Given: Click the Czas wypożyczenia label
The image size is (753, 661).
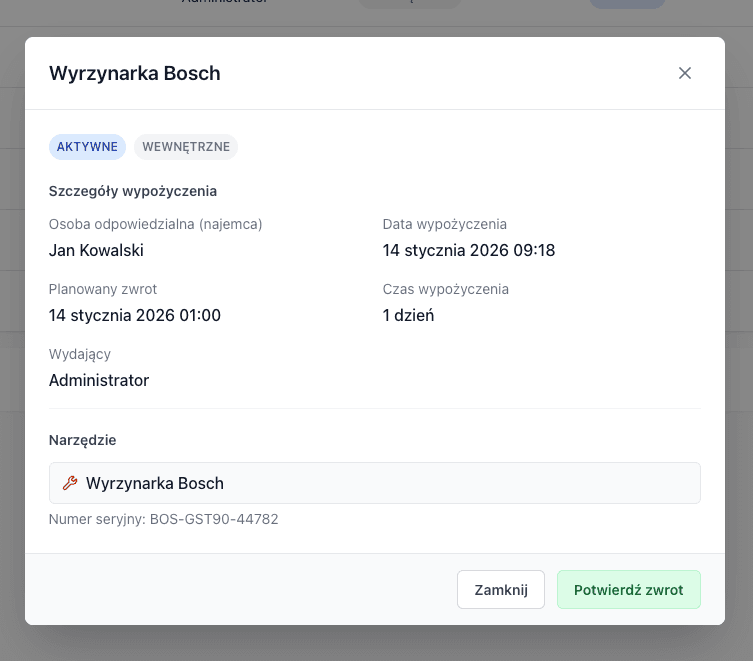Looking at the screenshot, I should click(x=446, y=289).
